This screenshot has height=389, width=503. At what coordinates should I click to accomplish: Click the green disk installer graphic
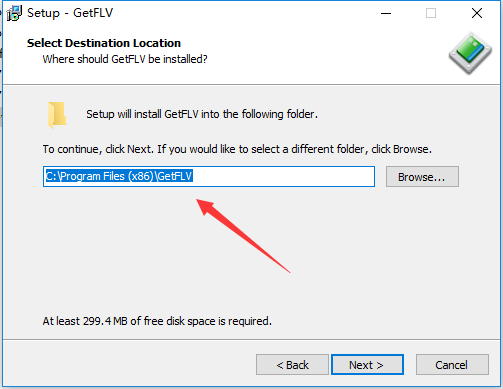[x=470, y=53]
